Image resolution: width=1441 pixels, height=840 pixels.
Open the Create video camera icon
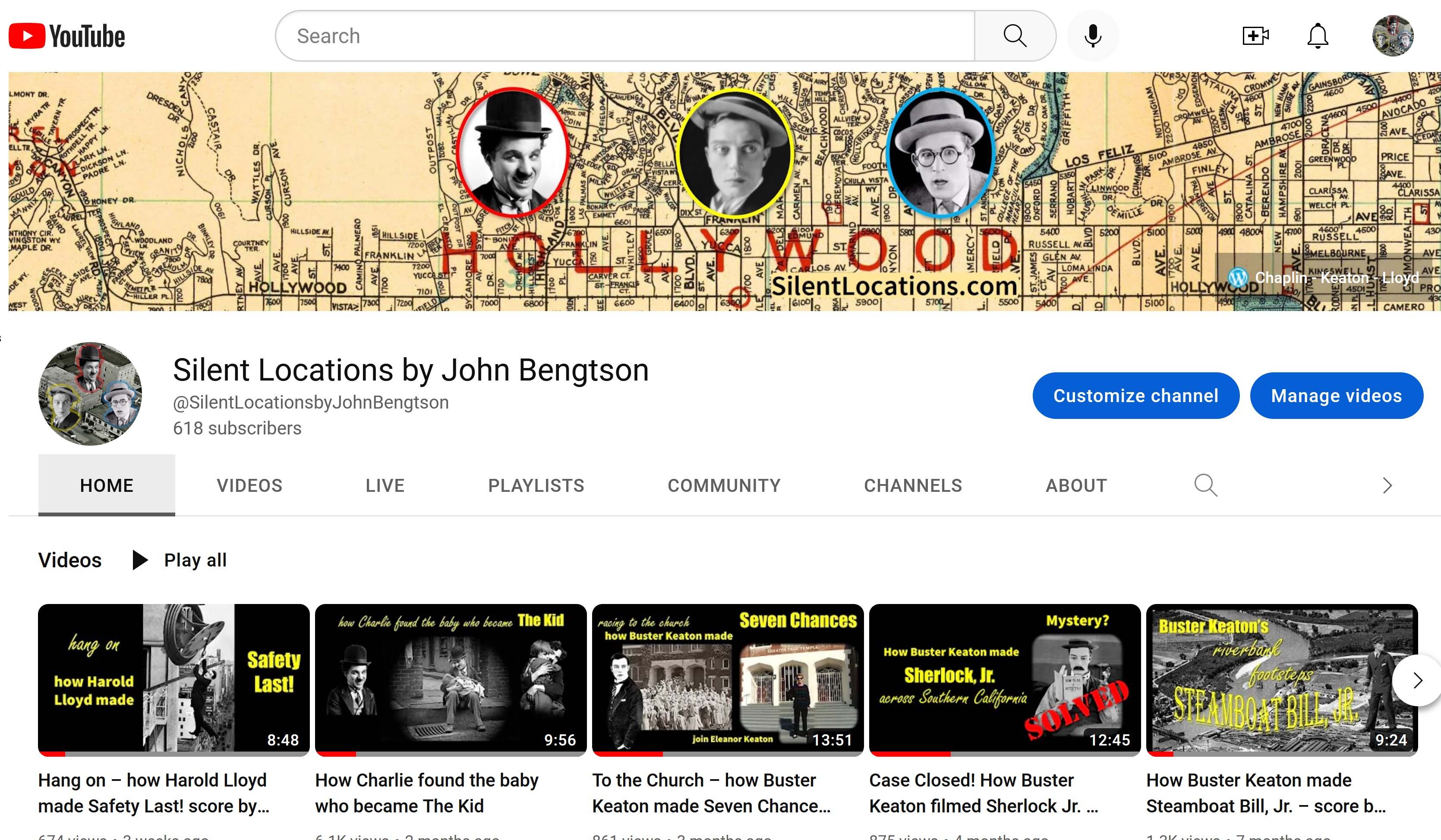(1255, 36)
